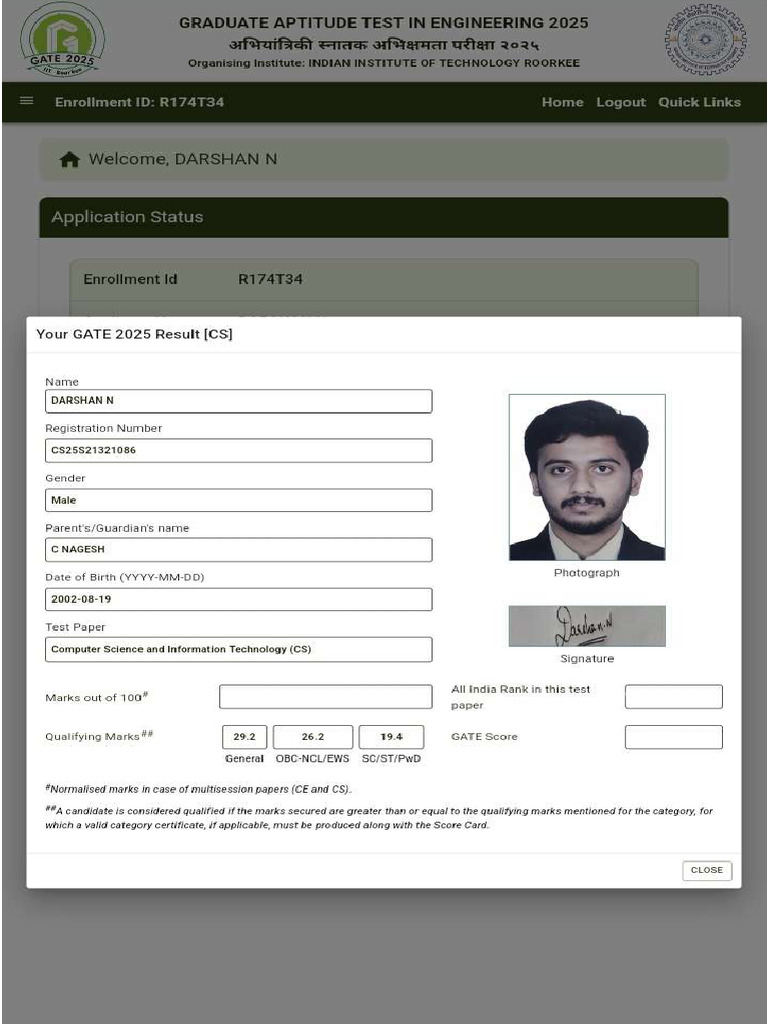Click the SC/ST/PwD qualifying marks 19.4
This screenshot has width=768, height=1024.
[391, 737]
